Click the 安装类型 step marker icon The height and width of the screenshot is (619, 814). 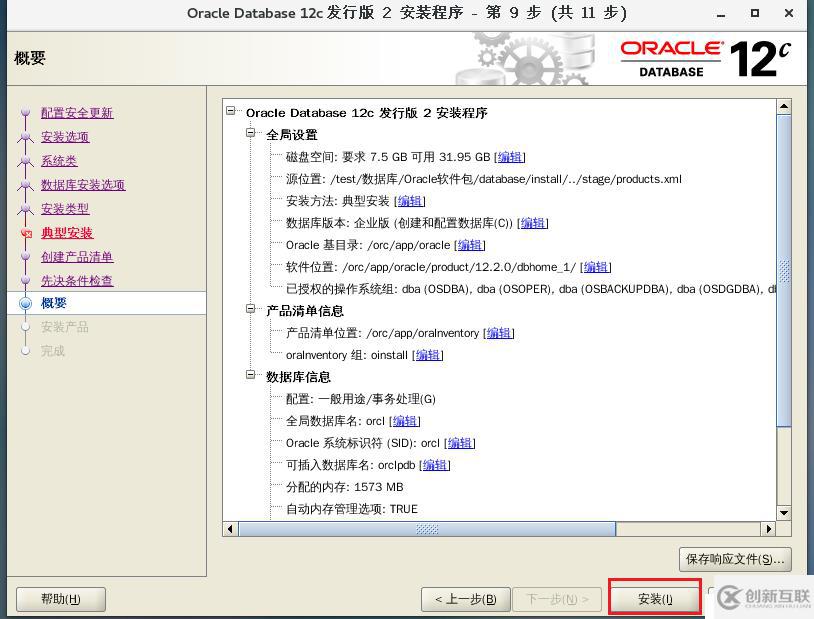coord(25,209)
